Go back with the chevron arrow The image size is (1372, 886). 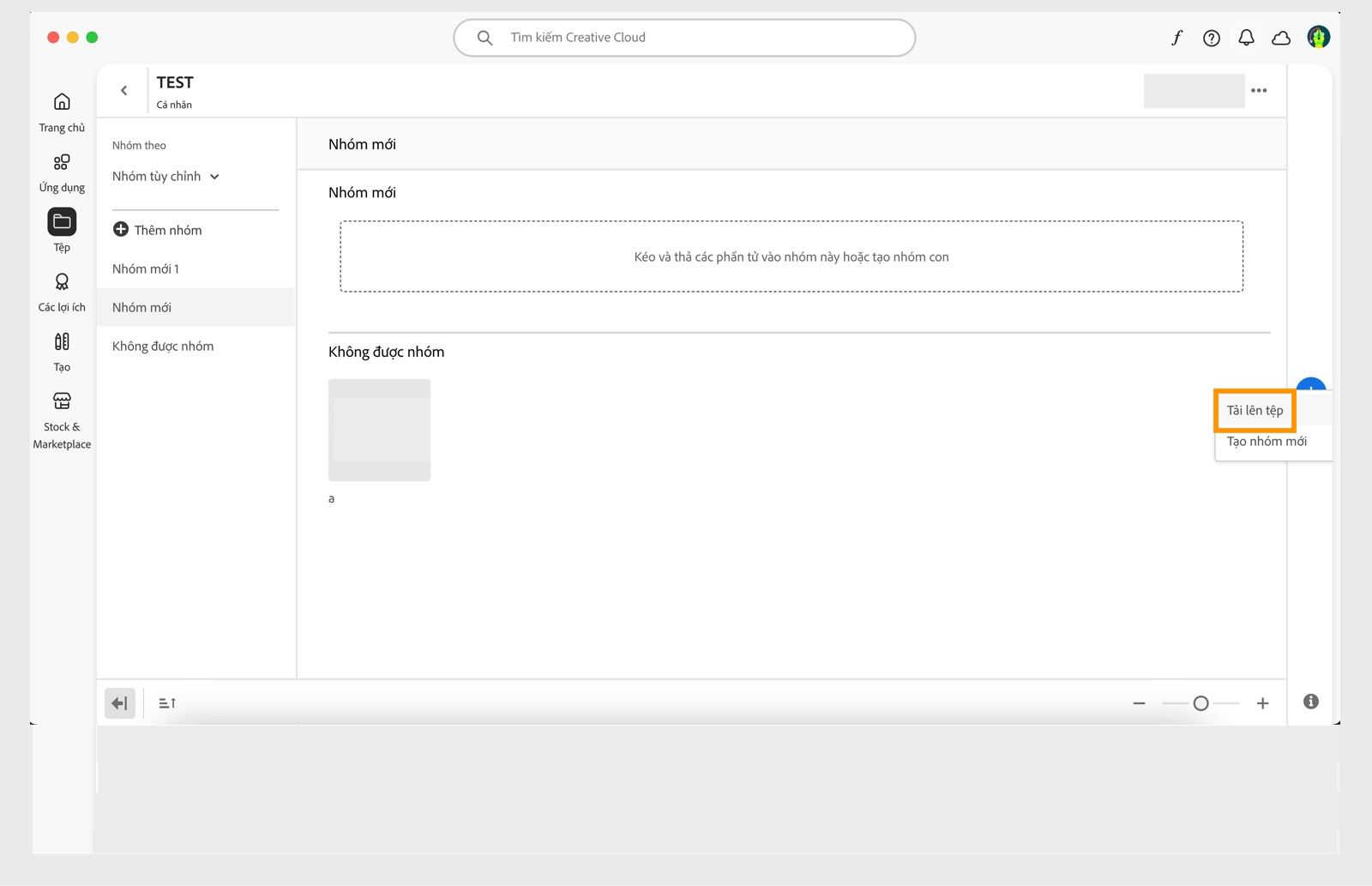click(x=124, y=90)
